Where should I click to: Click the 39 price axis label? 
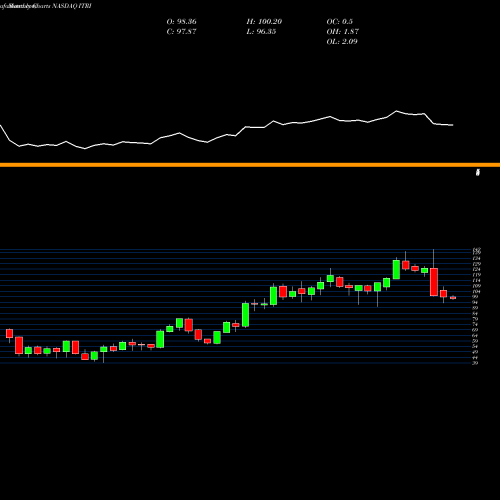(475, 363)
